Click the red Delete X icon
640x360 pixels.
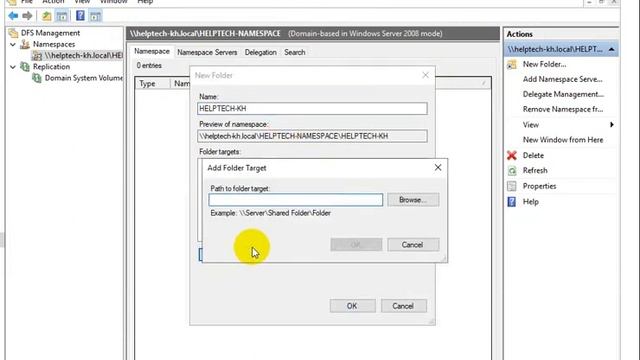pyautogui.click(x=512, y=156)
